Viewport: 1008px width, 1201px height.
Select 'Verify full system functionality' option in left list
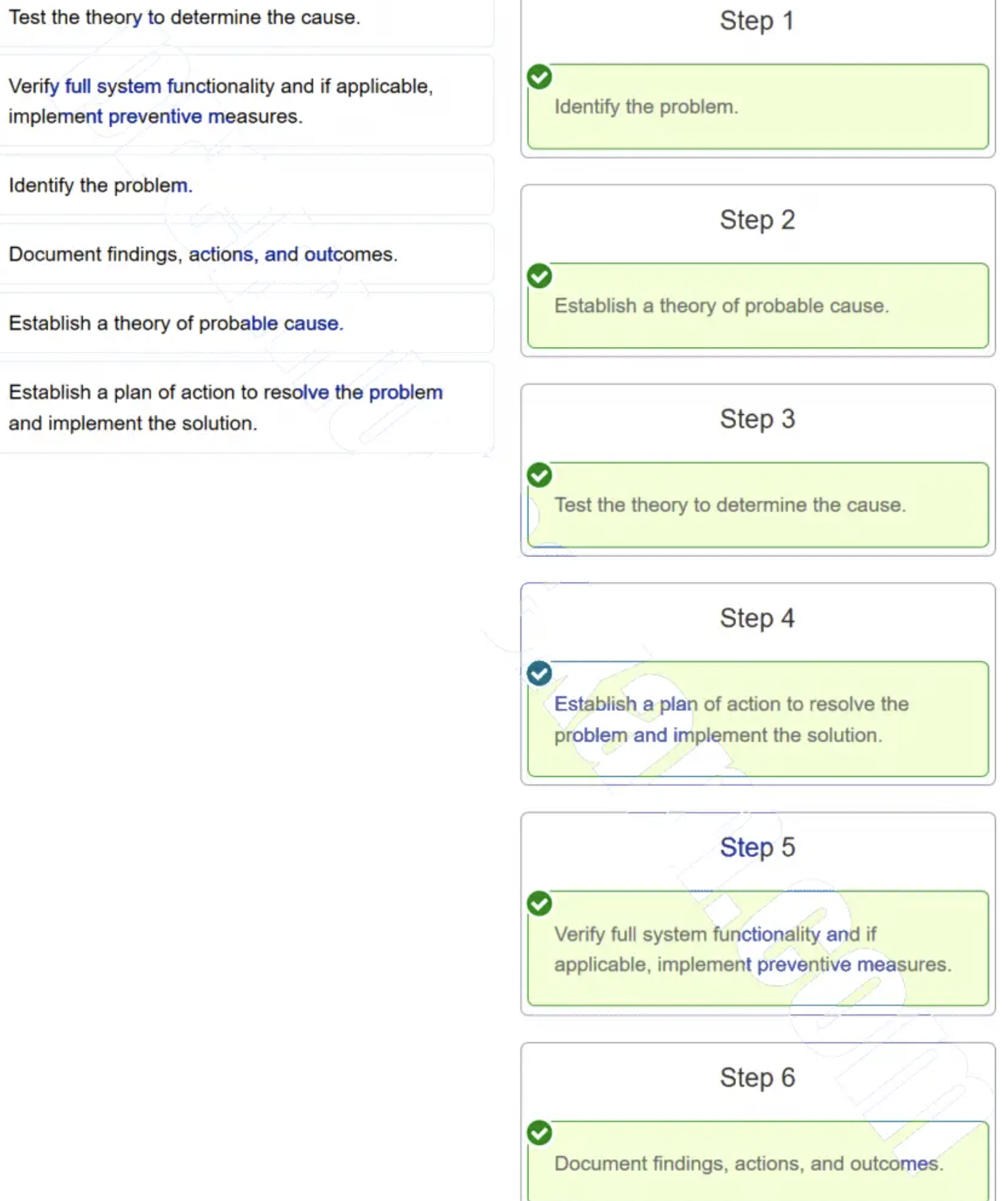[221, 101]
